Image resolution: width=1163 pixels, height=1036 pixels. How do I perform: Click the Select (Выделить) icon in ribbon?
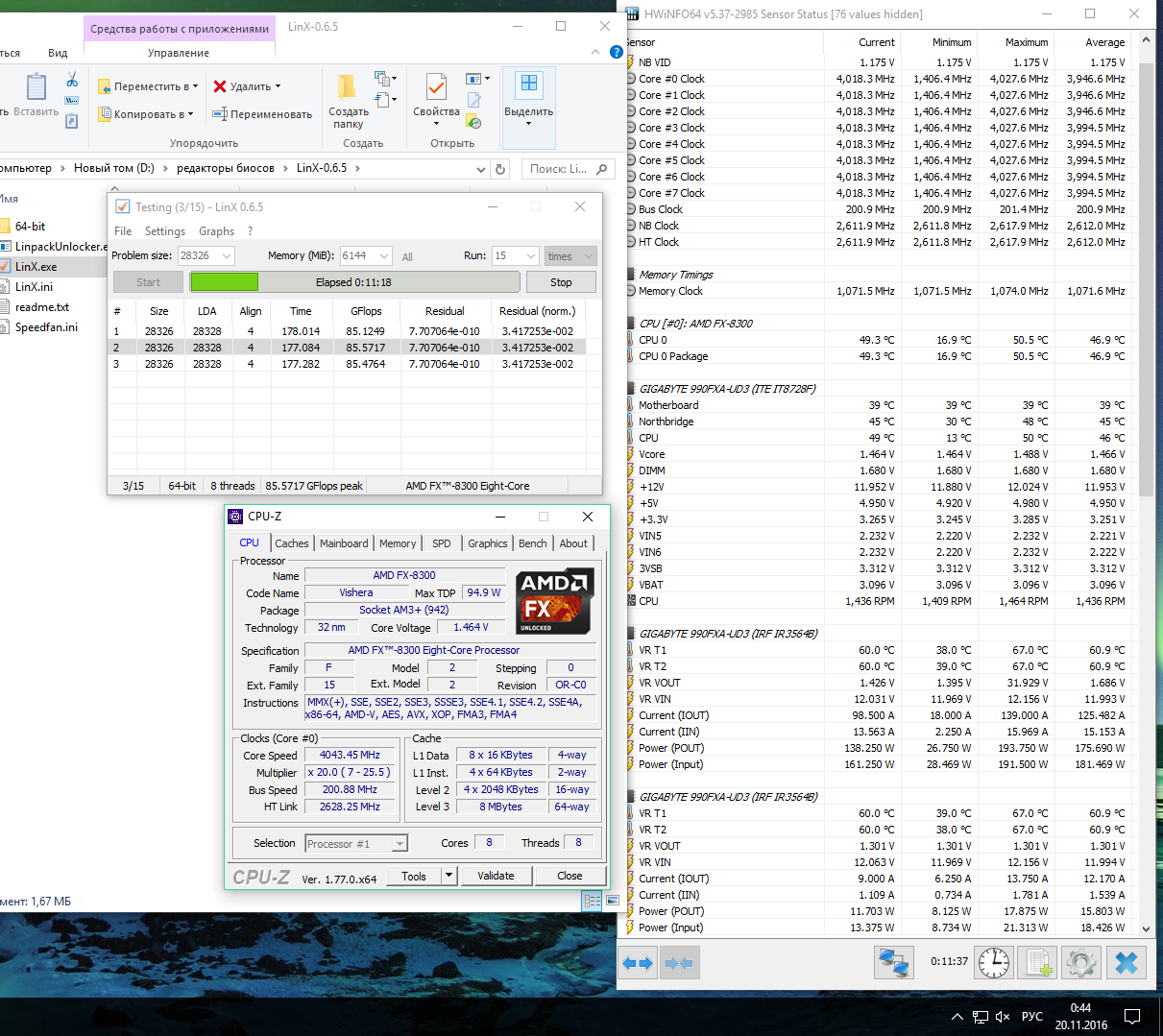pos(528,84)
